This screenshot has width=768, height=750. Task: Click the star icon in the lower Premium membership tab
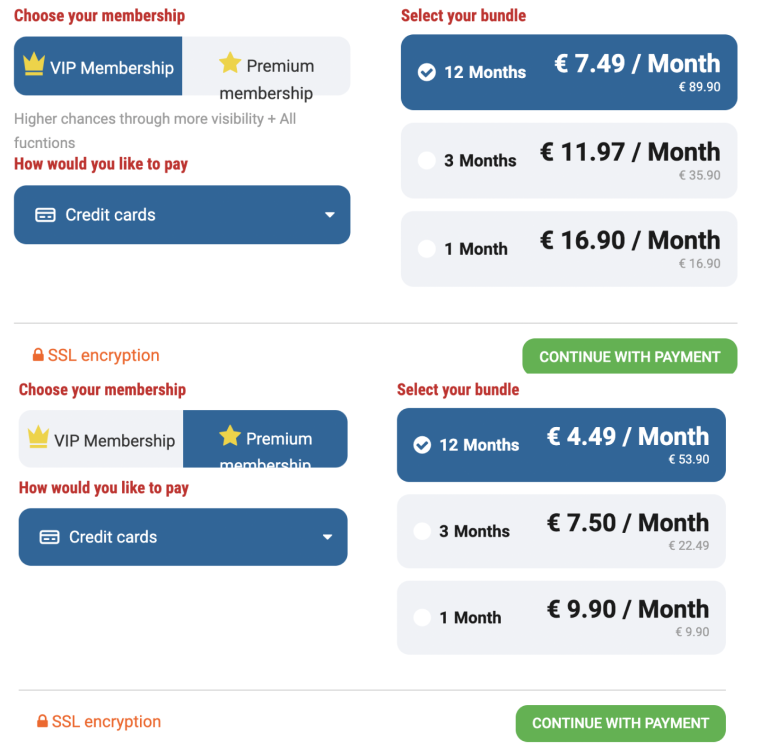click(x=230, y=437)
